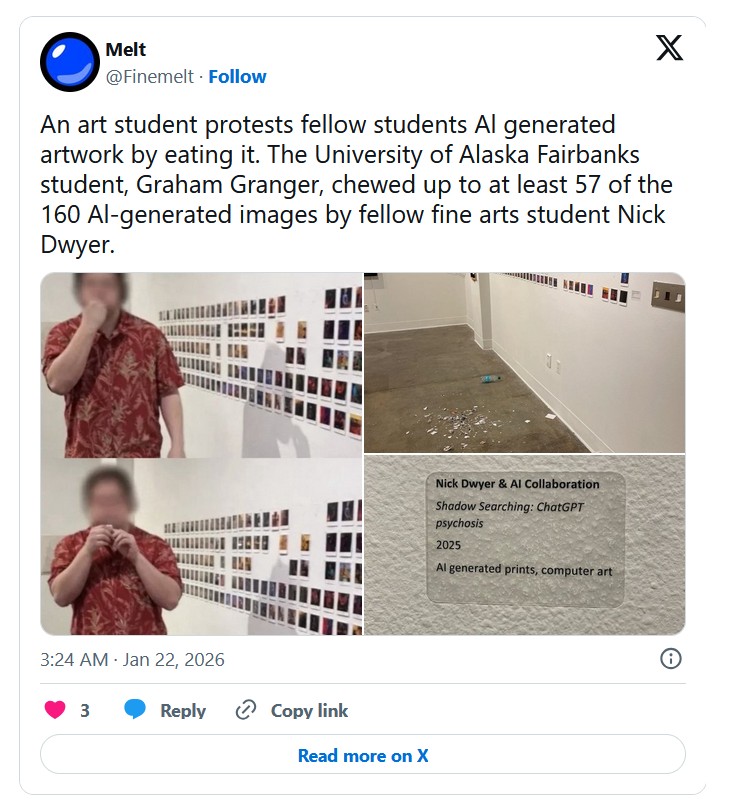Open Melt's blue profile avatar
Image resolution: width=741 pixels, height=807 pixels.
(x=69, y=62)
